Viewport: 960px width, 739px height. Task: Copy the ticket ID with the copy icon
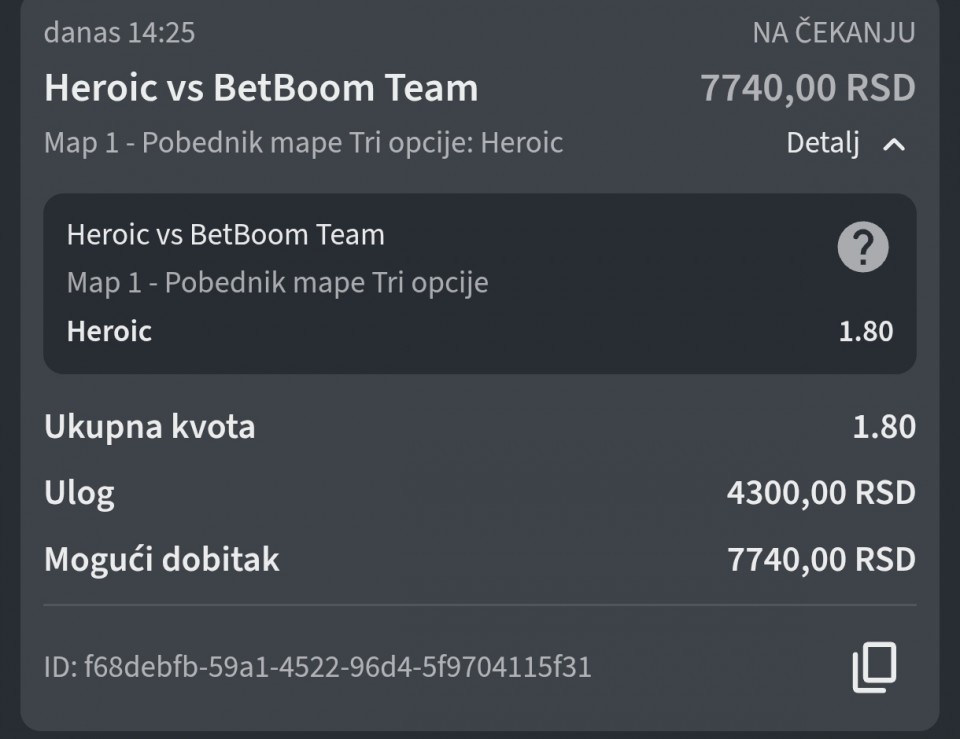pyautogui.click(x=874, y=667)
